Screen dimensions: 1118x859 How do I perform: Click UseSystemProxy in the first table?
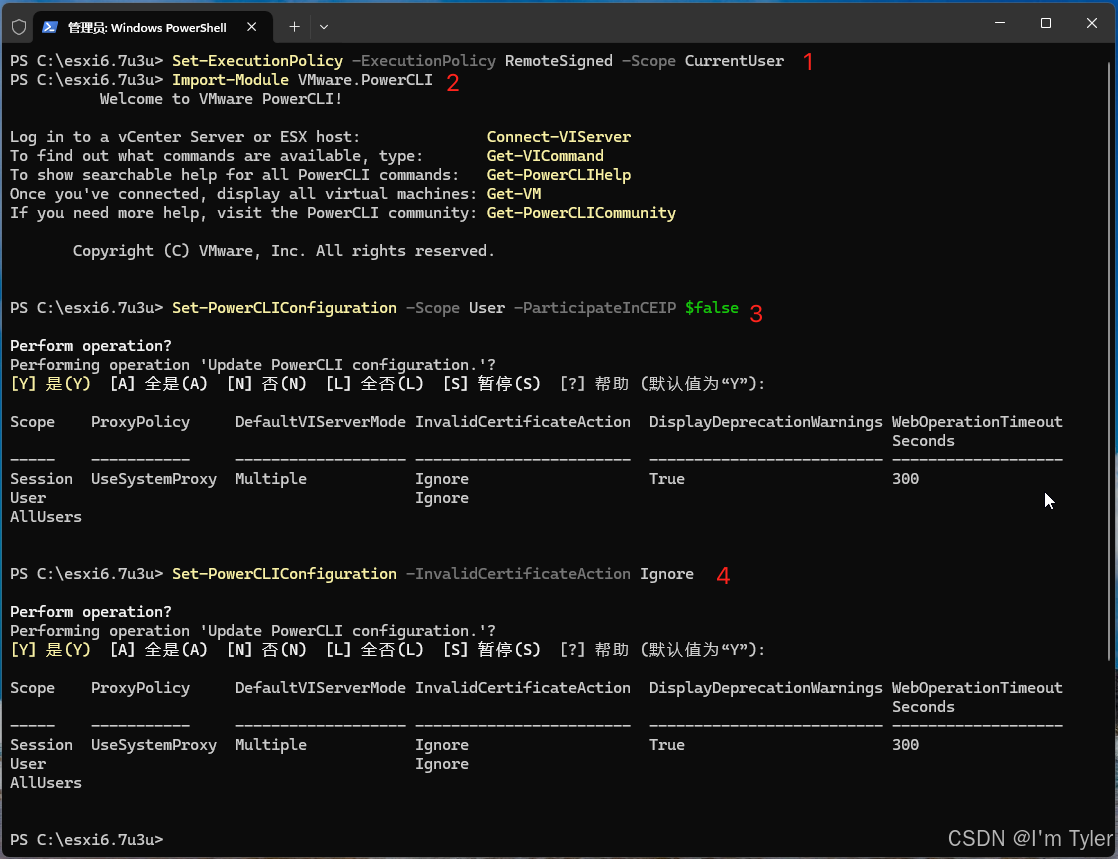pos(153,479)
